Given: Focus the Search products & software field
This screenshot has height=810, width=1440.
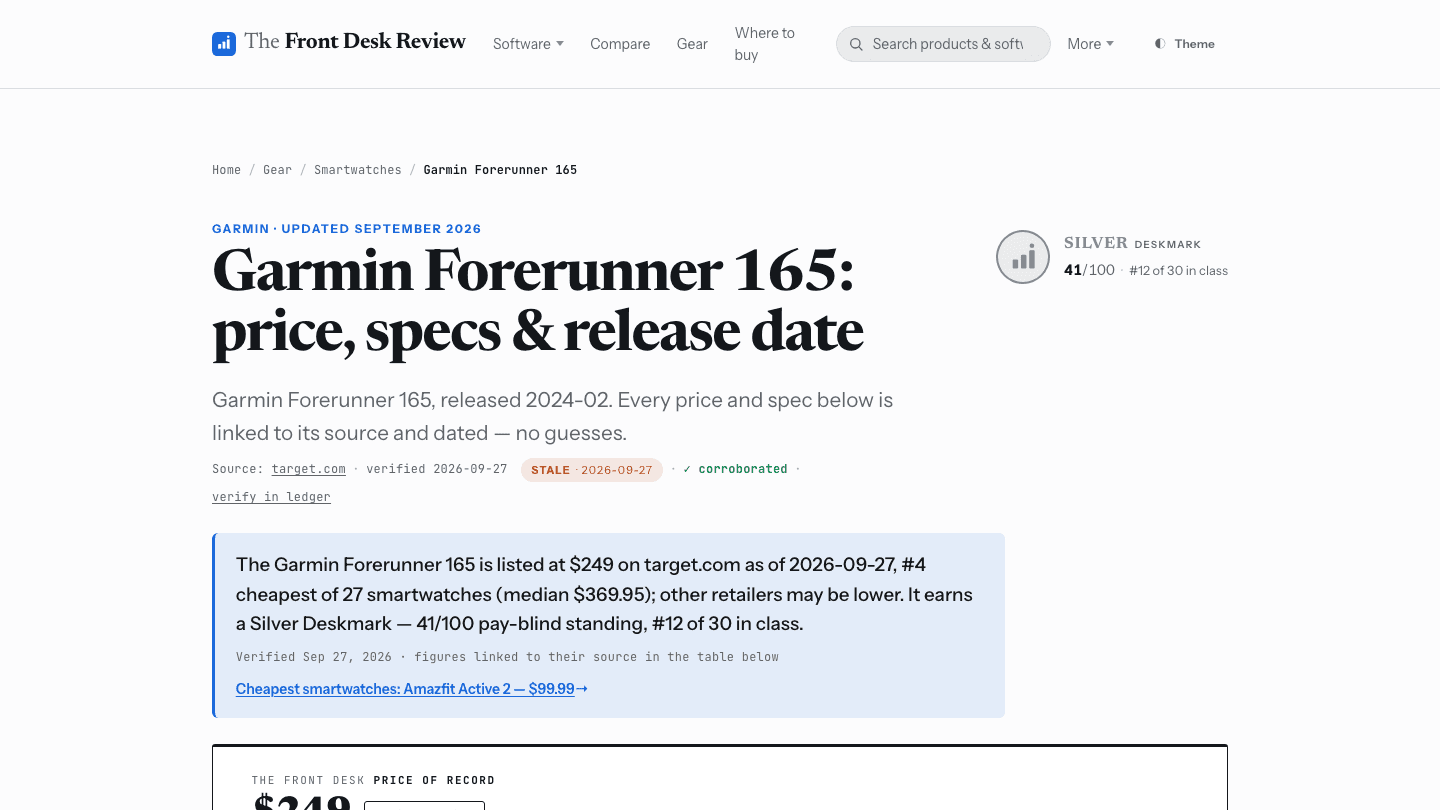Looking at the screenshot, I should [943, 44].
